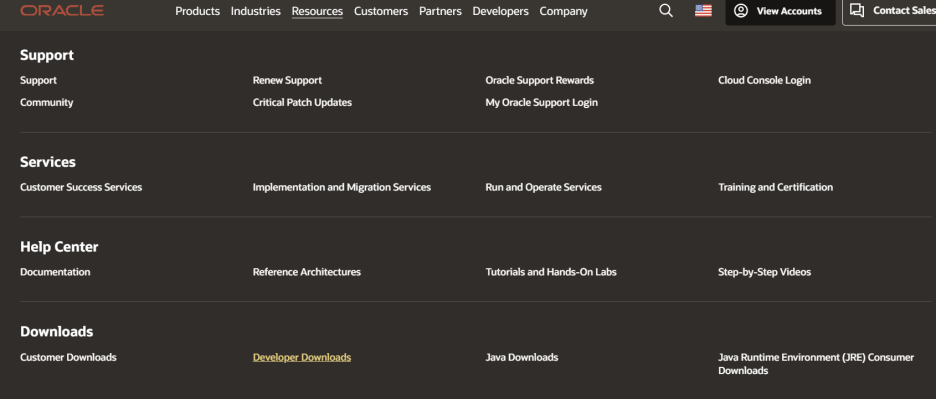Screen dimensions: 936x399
Task: Open the Company menu
Action: [x=564, y=11]
